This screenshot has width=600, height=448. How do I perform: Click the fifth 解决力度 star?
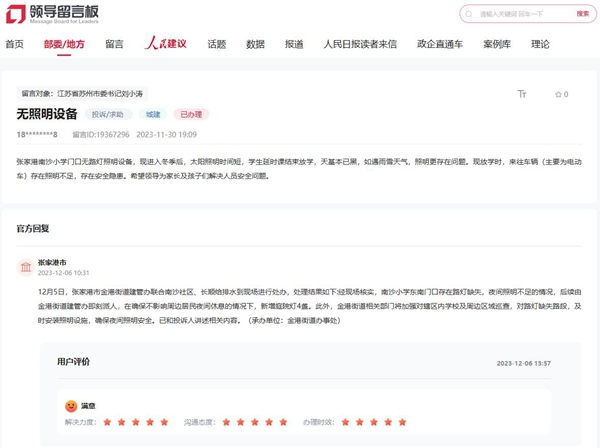(x=164, y=422)
